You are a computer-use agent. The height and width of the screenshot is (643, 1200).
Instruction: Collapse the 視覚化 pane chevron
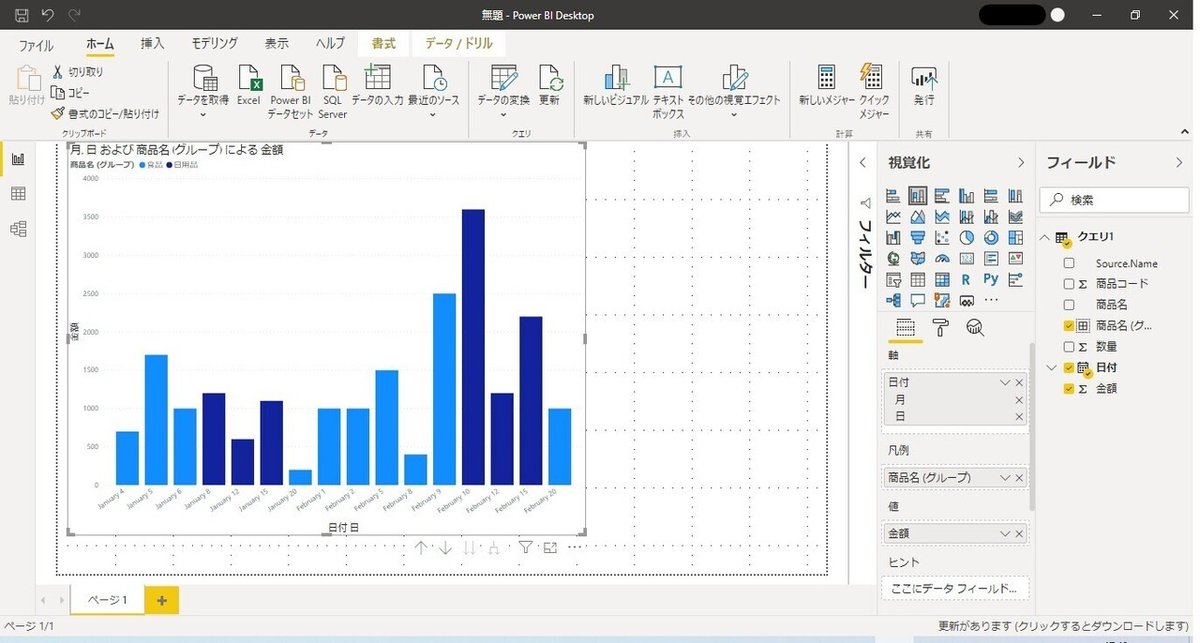click(x=1020, y=162)
